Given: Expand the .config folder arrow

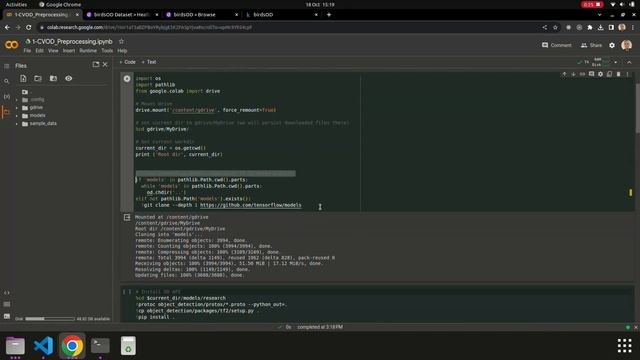Looking at the screenshot, I should click(x=17, y=100).
